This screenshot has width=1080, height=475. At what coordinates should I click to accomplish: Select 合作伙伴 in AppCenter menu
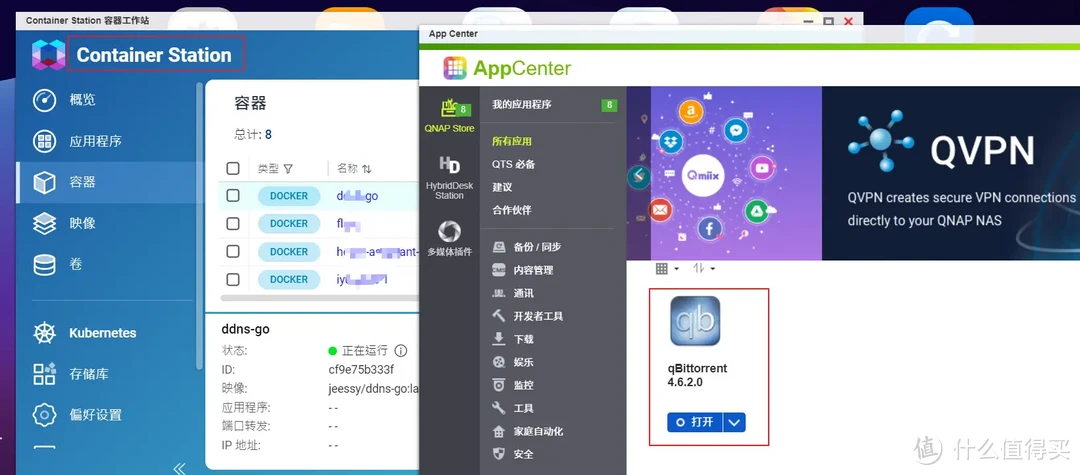[x=512, y=210]
